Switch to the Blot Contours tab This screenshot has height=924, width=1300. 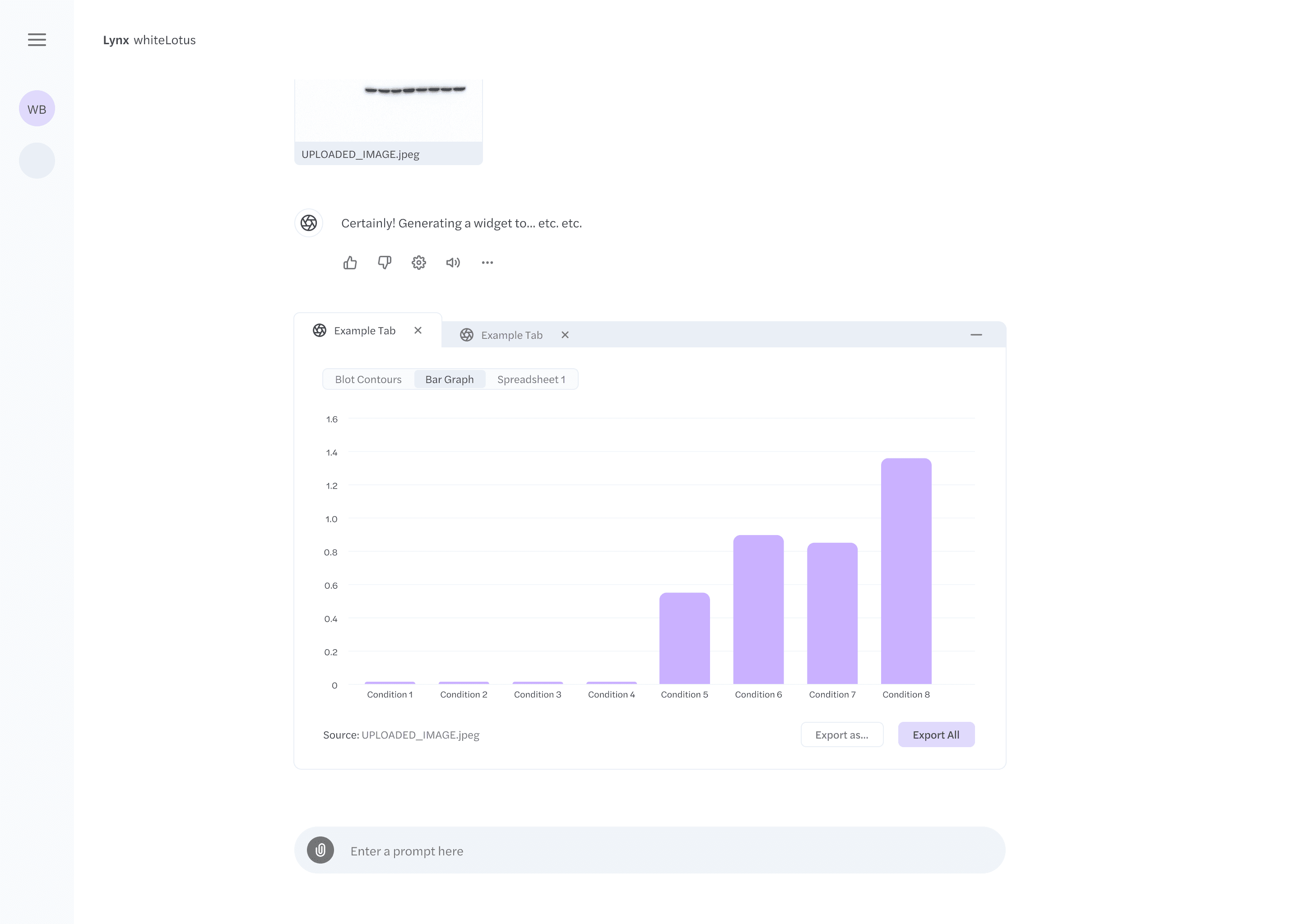(x=368, y=379)
